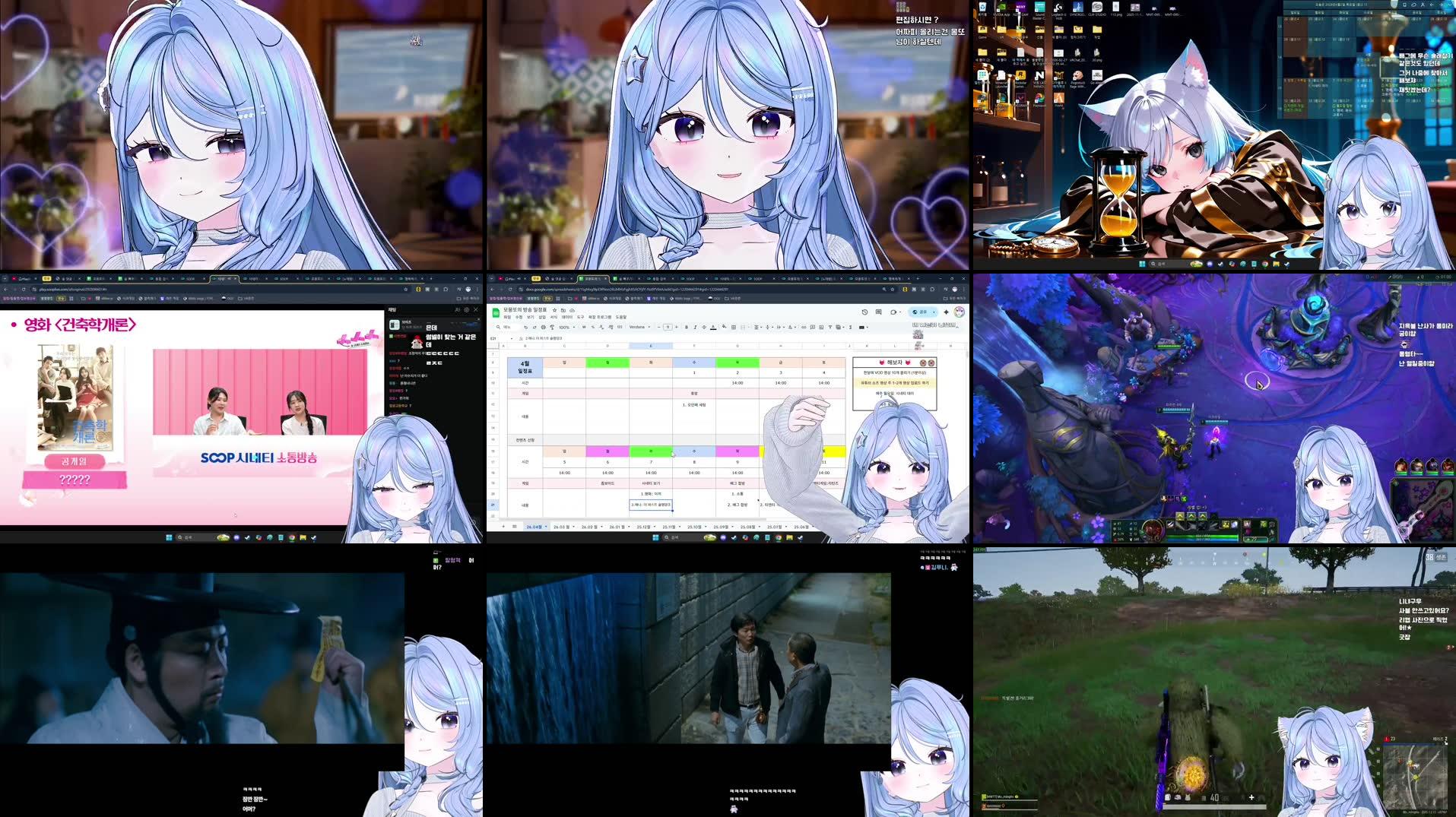Open the Verdana font dropdown
This screenshot has height=817, width=1456.
(x=639, y=327)
